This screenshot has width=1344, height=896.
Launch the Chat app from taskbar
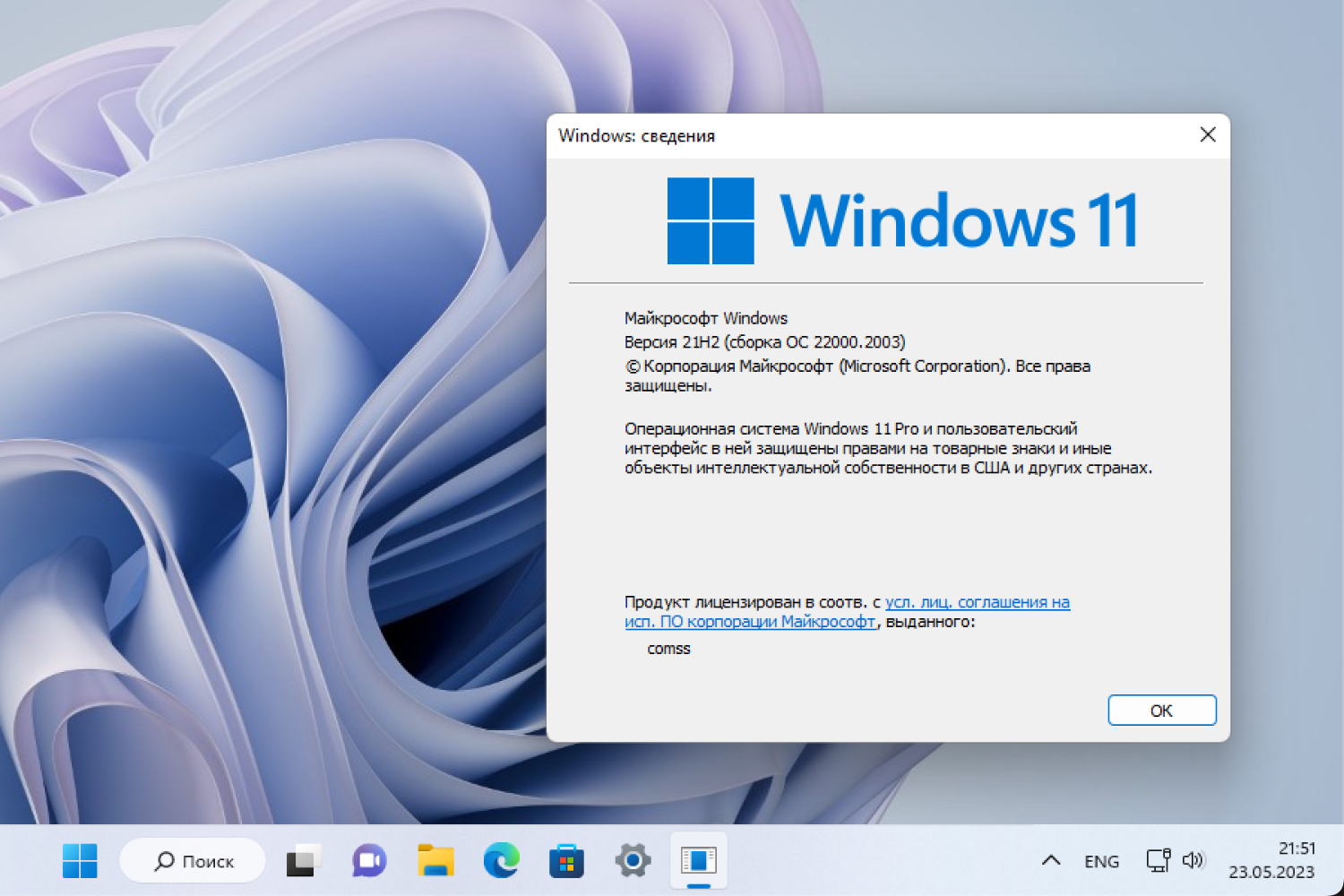coord(369,861)
